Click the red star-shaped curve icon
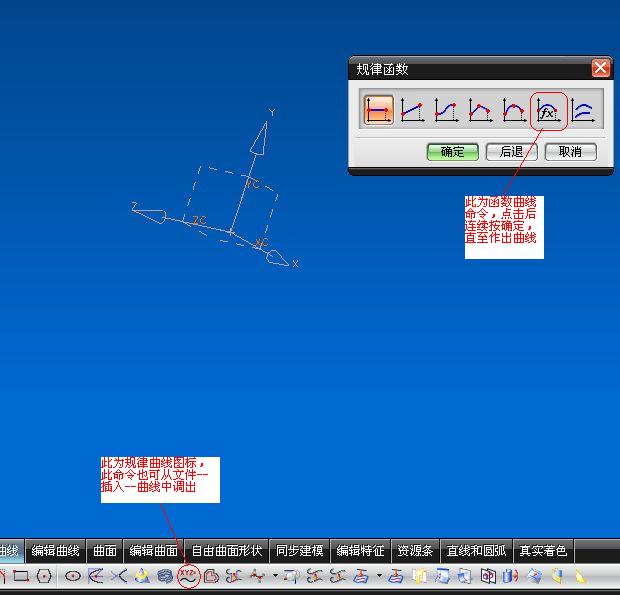This screenshot has height=595, width=620. (257, 576)
